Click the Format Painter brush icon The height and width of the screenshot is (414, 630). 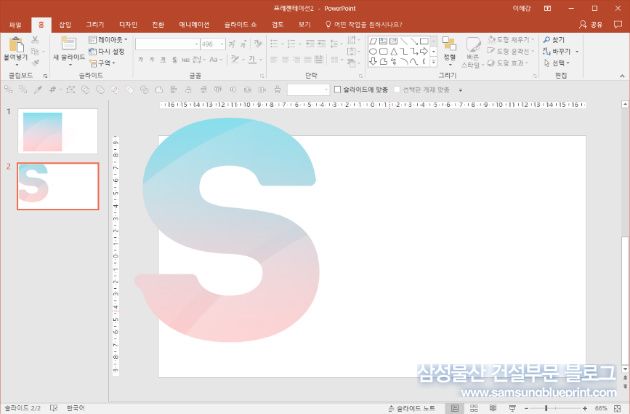pos(35,63)
